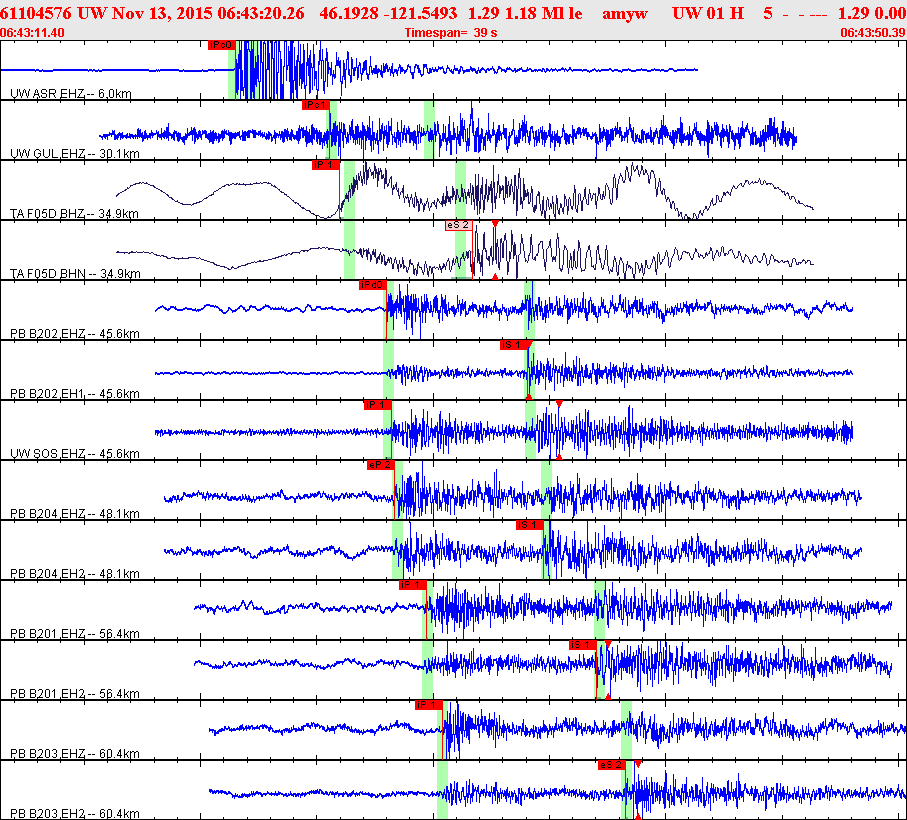The width and height of the screenshot is (907, 820).
Task: Click the iS 1 pick flag on PB B204 EH2
Action: coord(528,525)
